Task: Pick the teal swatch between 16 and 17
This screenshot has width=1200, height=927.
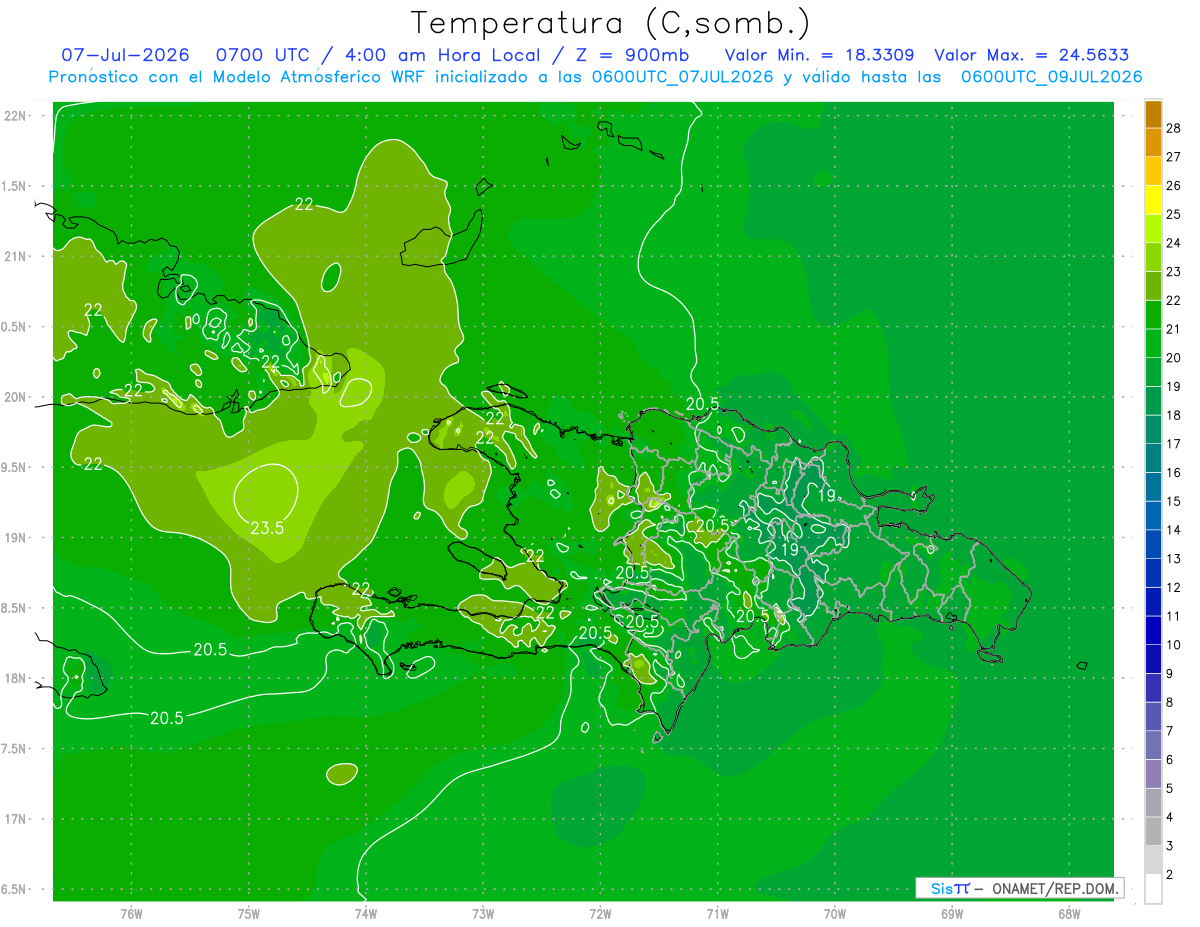Action: 1153,458
